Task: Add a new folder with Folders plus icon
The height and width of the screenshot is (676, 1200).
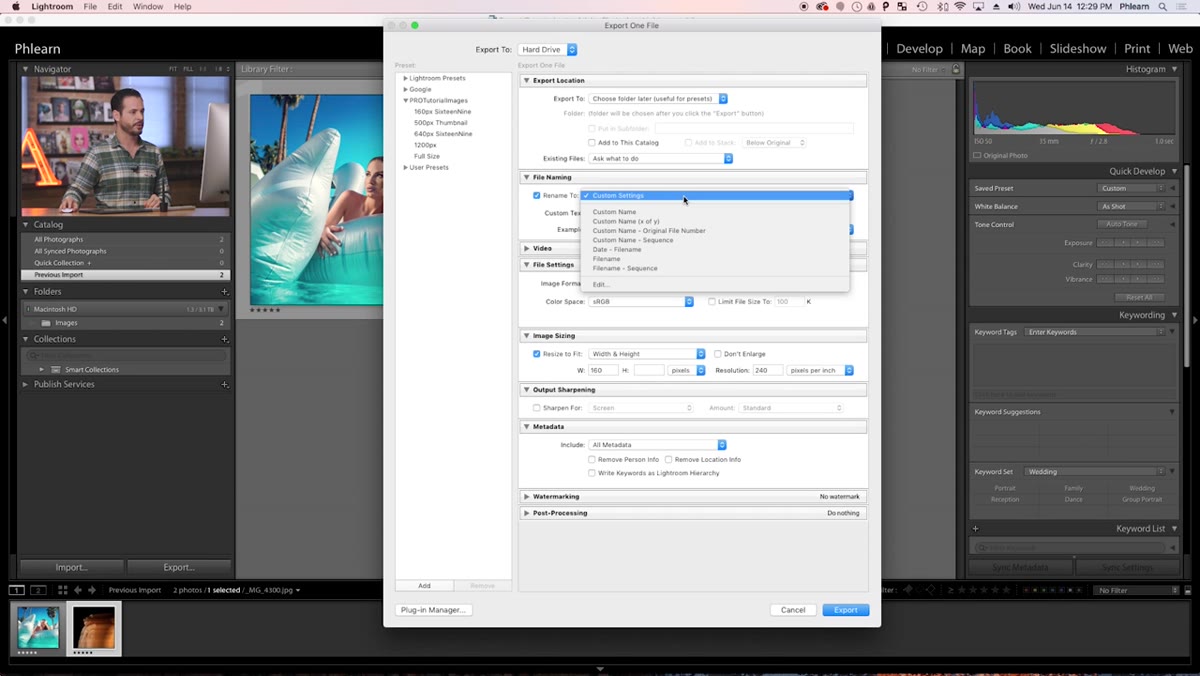Action: (224, 292)
